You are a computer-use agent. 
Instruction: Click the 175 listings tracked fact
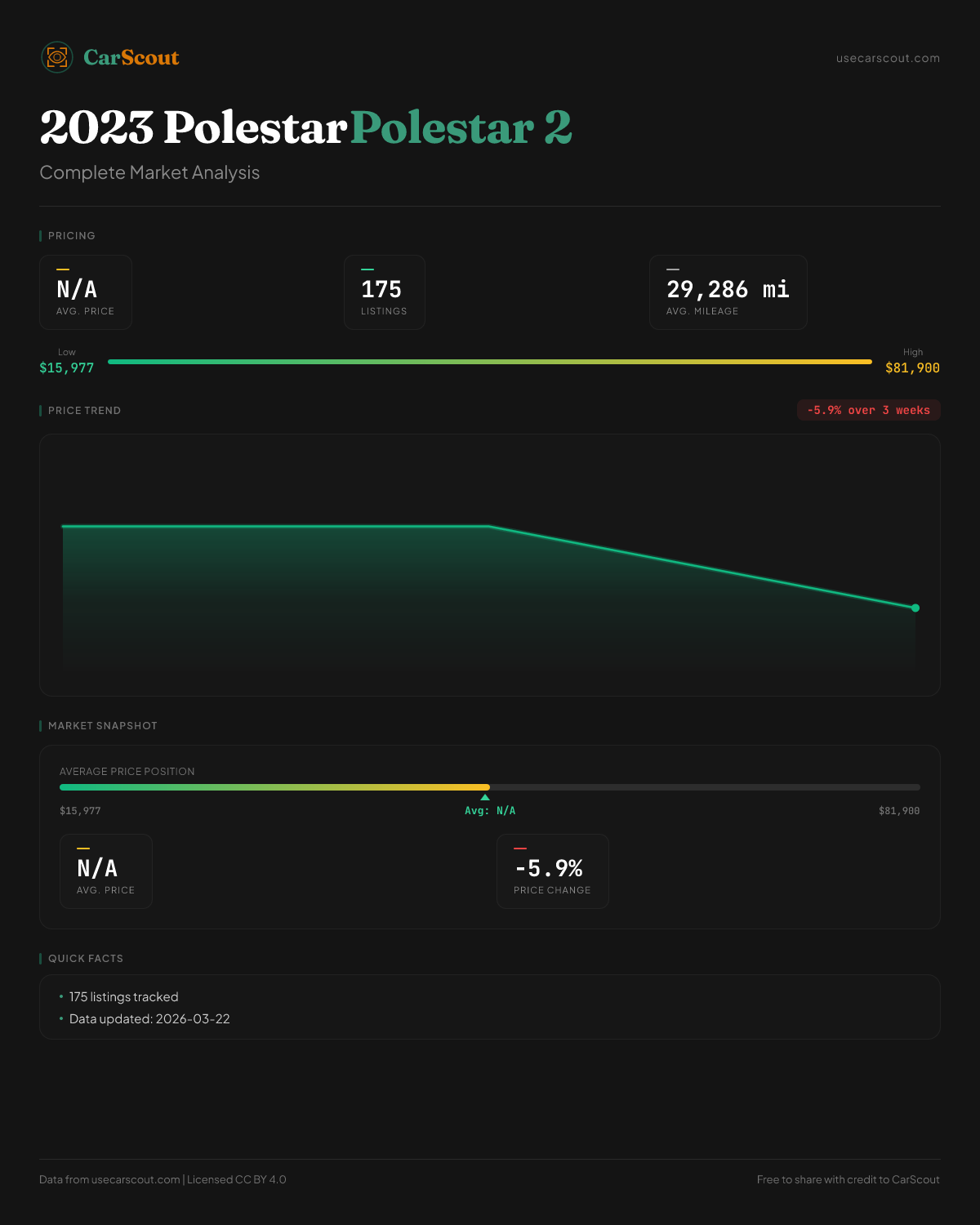(124, 997)
